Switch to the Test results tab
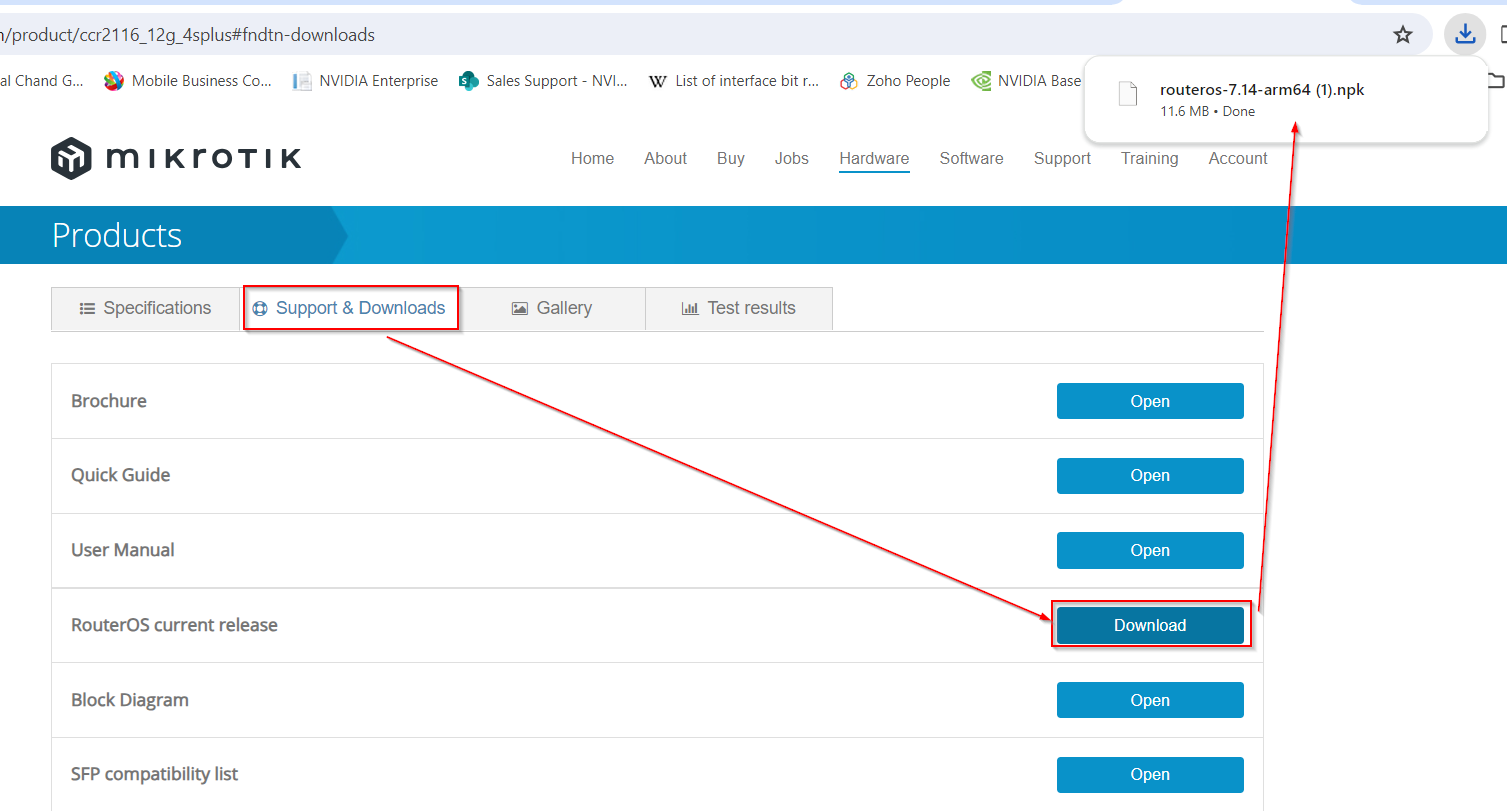 pyautogui.click(x=739, y=308)
